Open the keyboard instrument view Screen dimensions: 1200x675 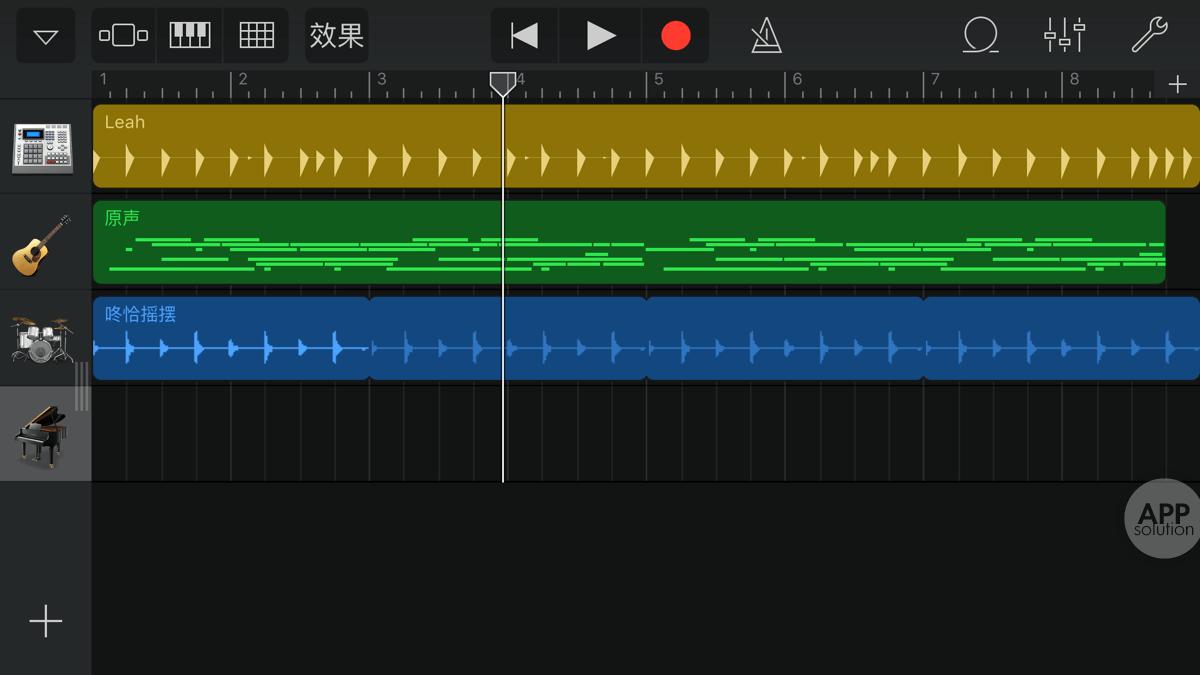189,36
